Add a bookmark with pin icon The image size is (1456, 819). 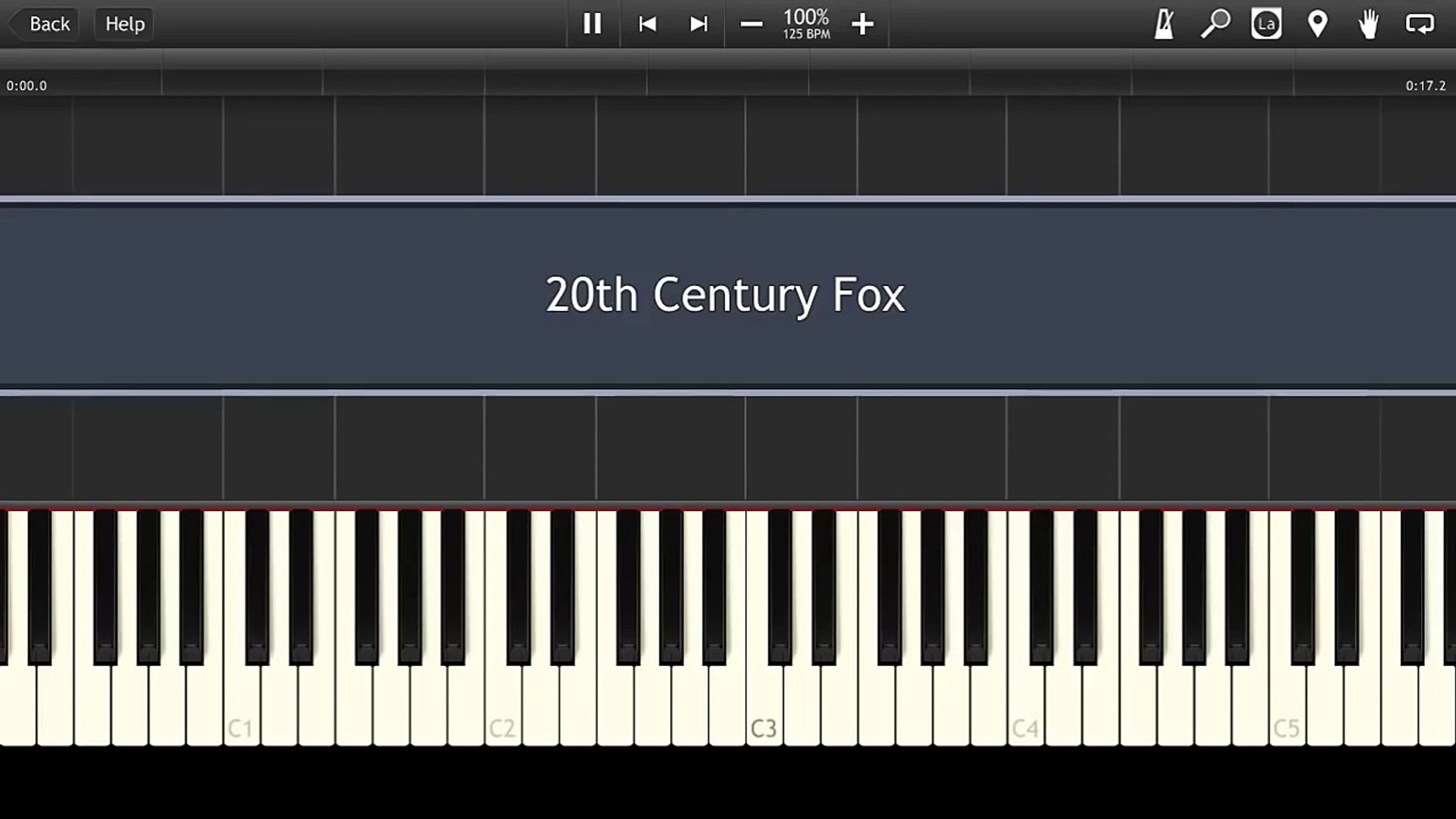coord(1318,24)
